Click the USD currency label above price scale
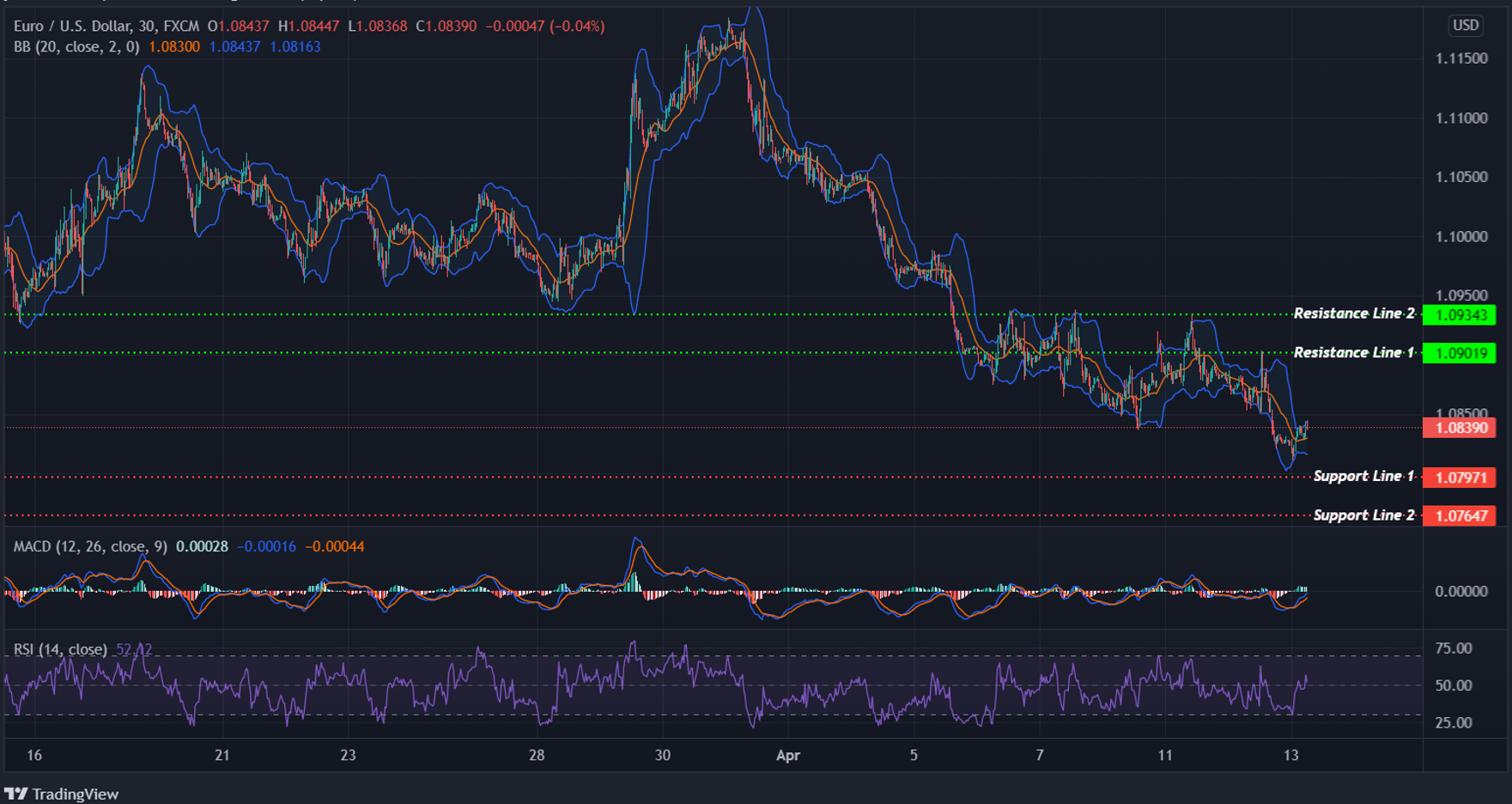1512x804 pixels. tap(1466, 25)
